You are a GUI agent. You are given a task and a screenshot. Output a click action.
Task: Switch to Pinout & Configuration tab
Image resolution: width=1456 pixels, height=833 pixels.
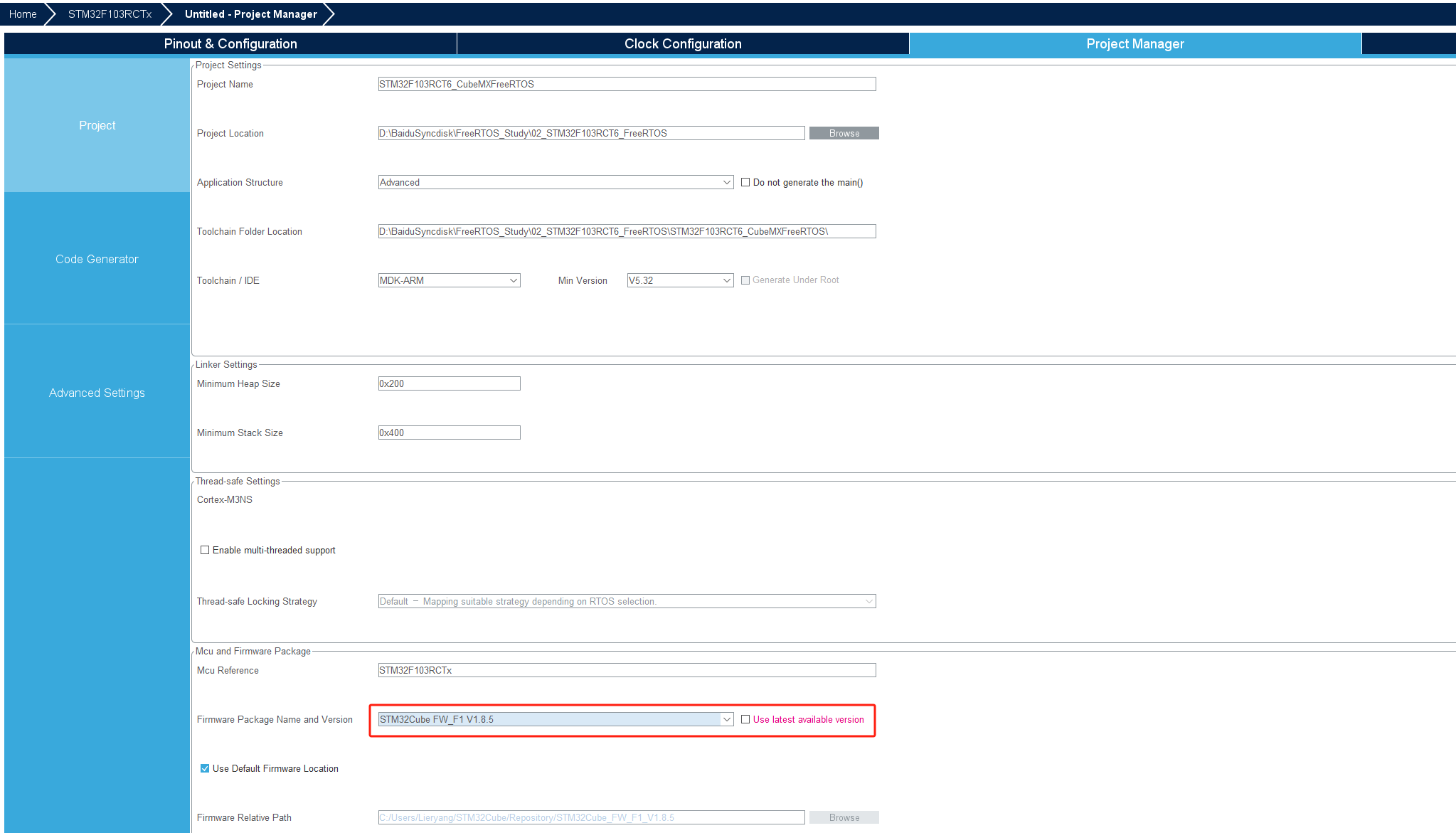(230, 43)
